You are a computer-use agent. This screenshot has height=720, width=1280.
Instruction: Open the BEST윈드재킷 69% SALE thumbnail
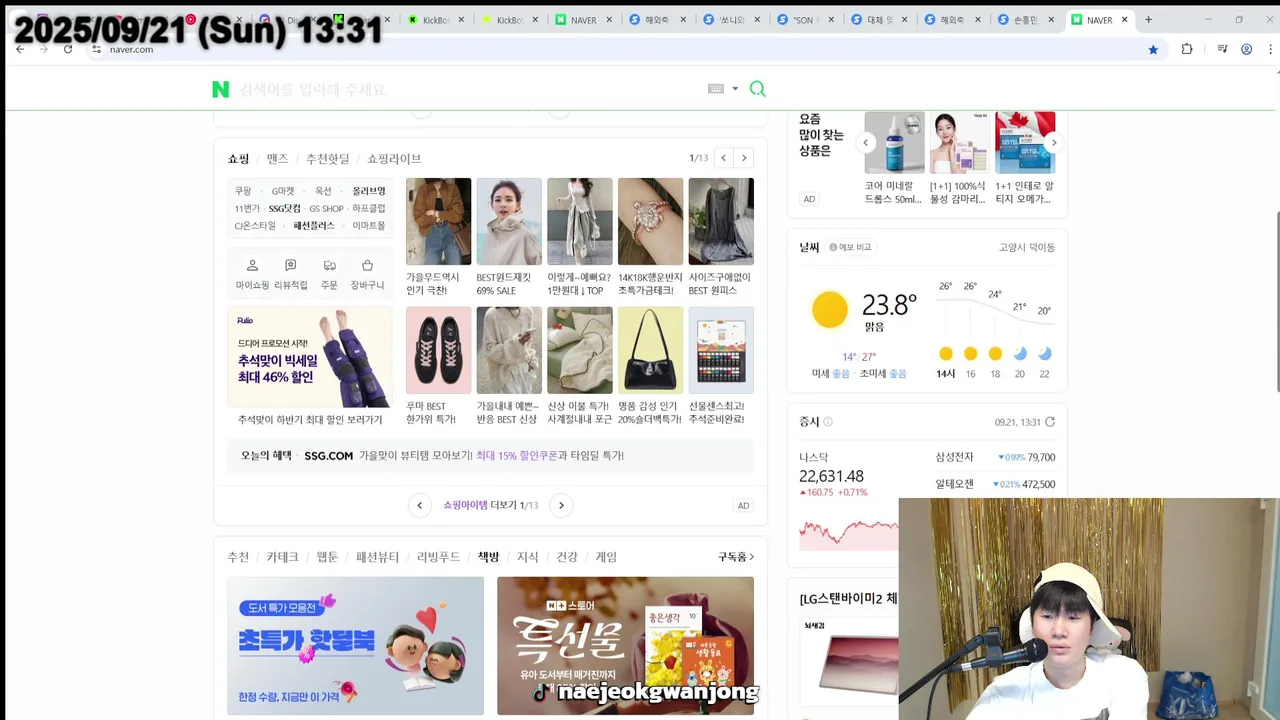click(x=509, y=221)
